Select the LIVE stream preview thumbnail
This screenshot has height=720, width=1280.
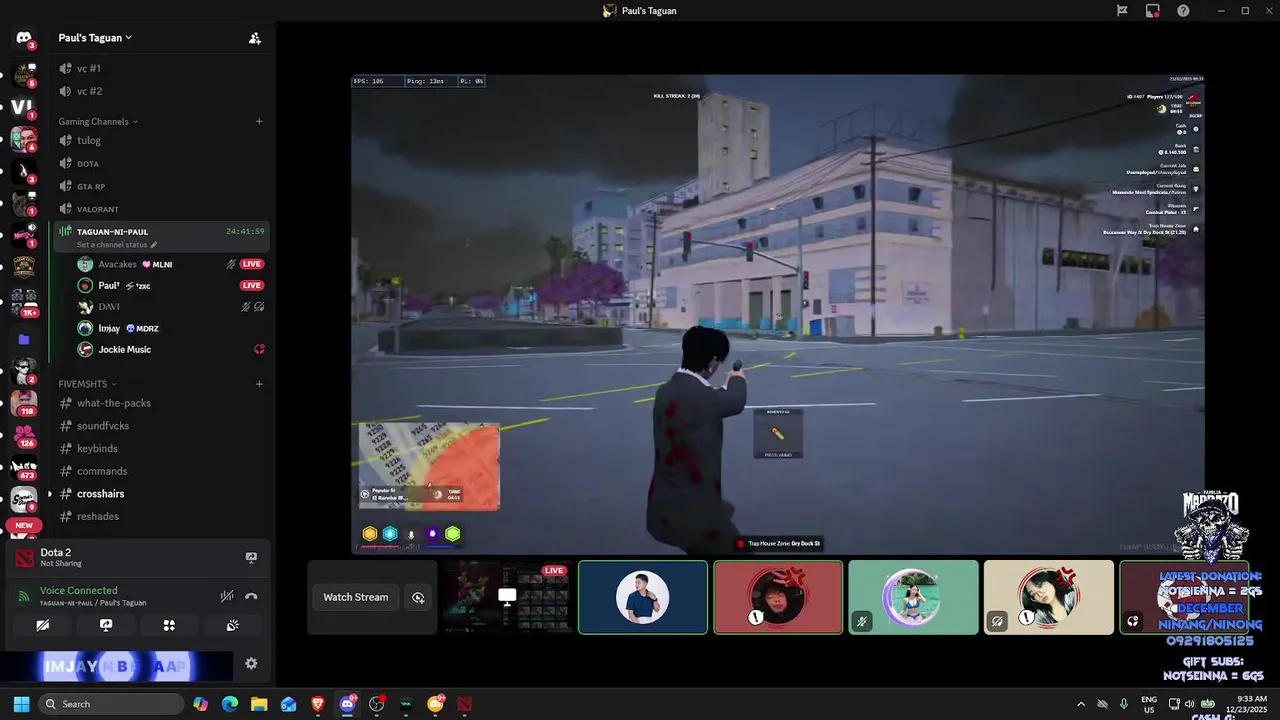tap(507, 597)
